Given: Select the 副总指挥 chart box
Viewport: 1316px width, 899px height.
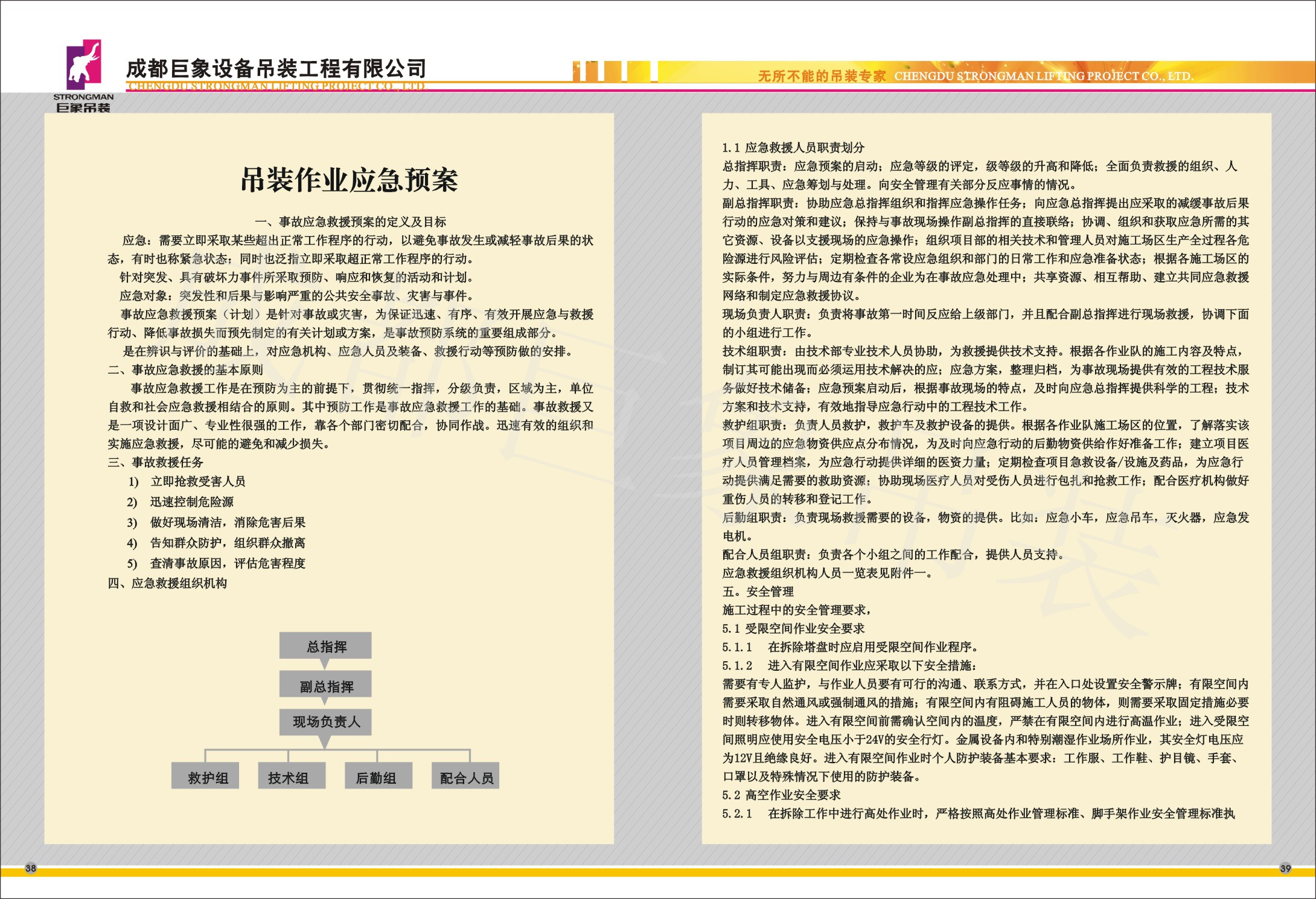Looking at the screenshot, I should [x=325, y=686].
